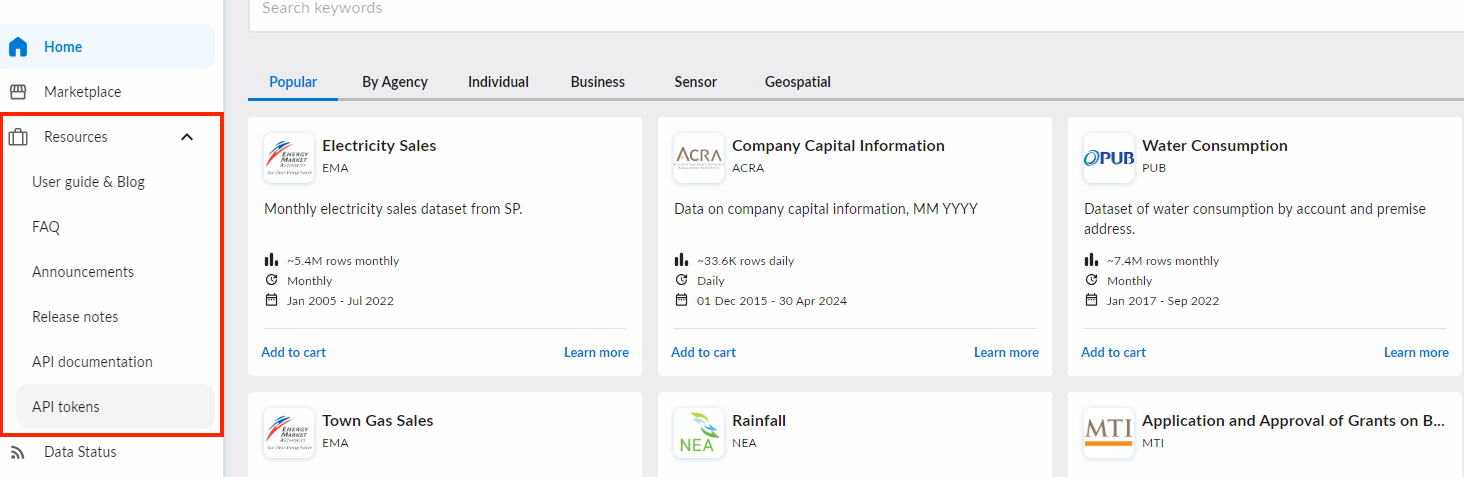Click the Home house icon in sidebar
Screen dimensions: 1464x477
click(18, 47)
